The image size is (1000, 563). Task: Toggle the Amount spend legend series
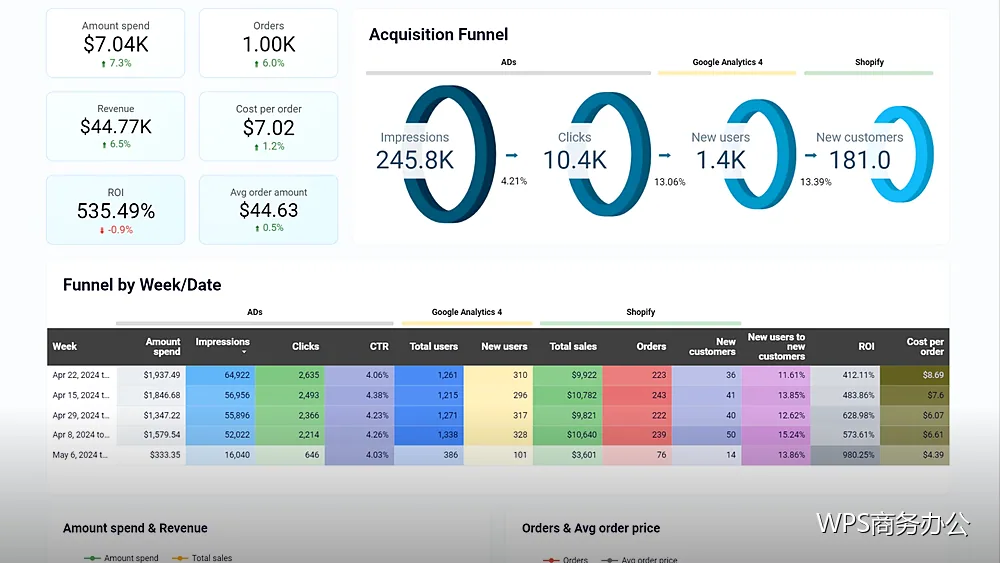click(x=121, y=558)
